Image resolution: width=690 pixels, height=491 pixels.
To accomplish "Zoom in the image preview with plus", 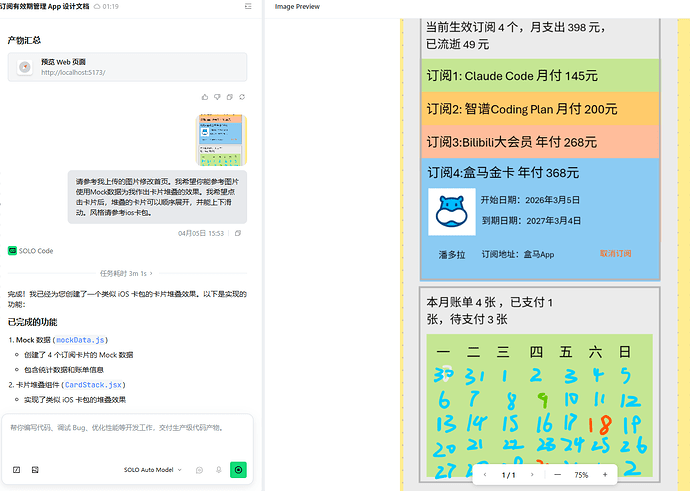I will click(x=605, y=475).
